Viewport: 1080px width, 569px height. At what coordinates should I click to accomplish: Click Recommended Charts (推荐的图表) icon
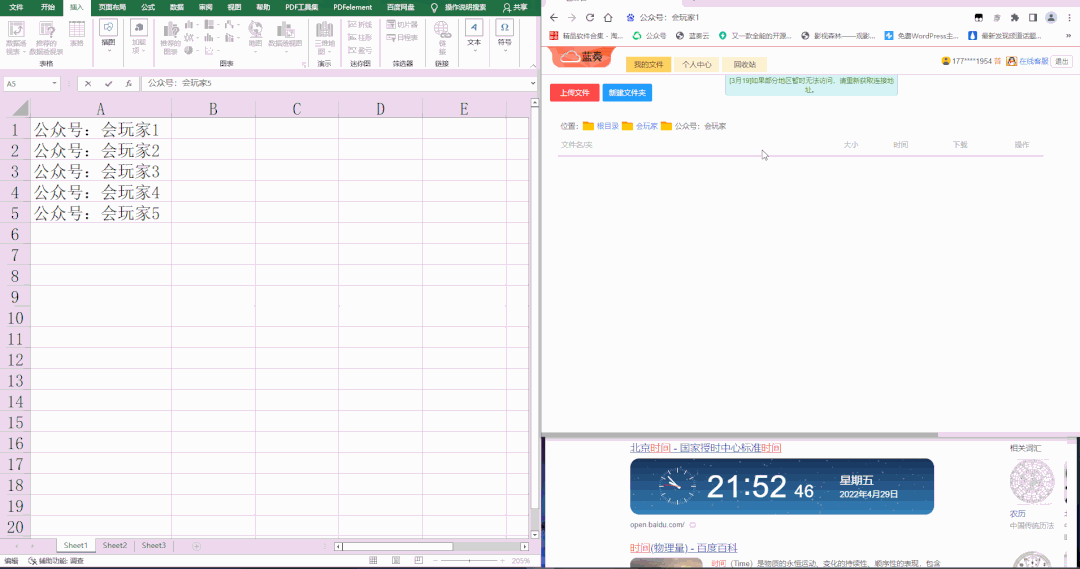point(170,38)
